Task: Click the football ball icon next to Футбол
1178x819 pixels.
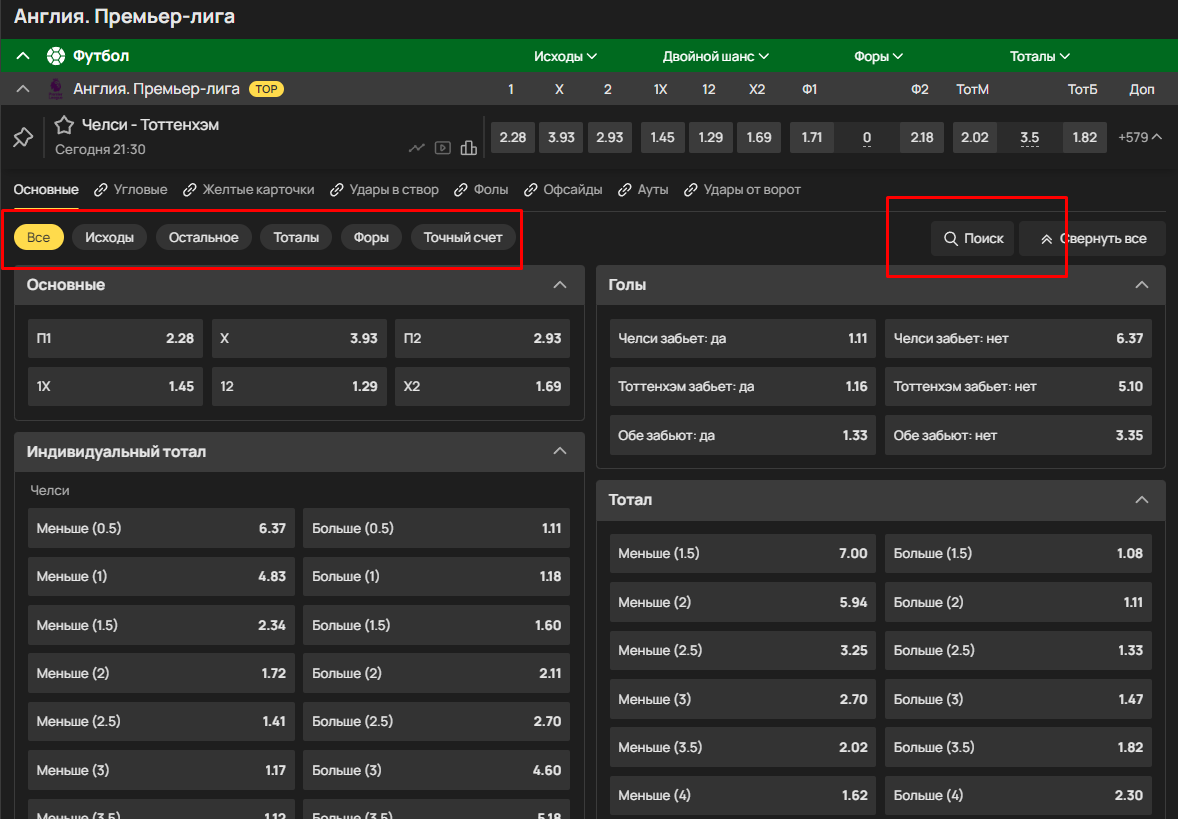Action: (56, 56)
